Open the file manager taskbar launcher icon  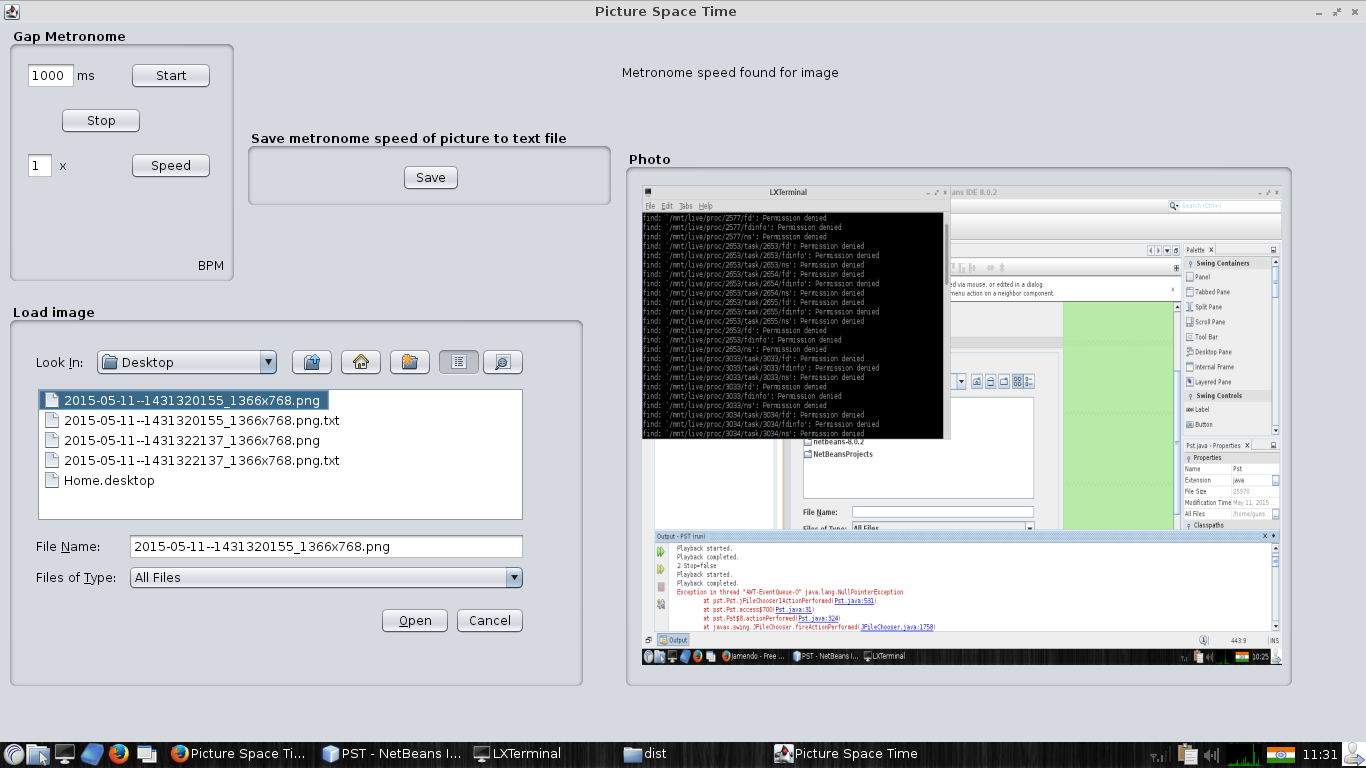pyautogui.click(x=38, y=754)
